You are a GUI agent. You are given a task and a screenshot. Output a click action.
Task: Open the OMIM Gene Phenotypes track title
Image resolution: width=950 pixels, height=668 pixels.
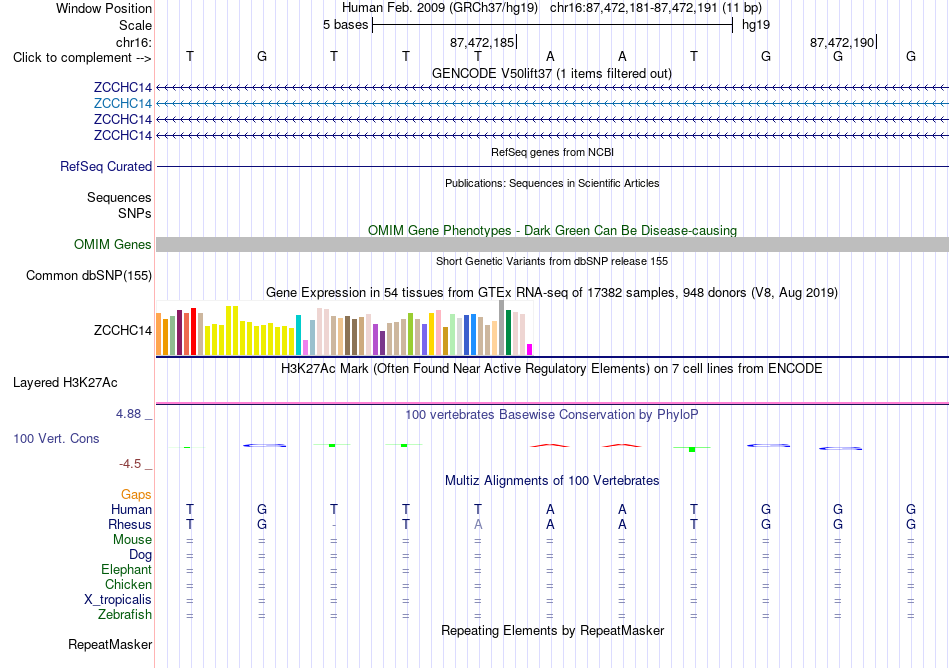pos(552,231)
